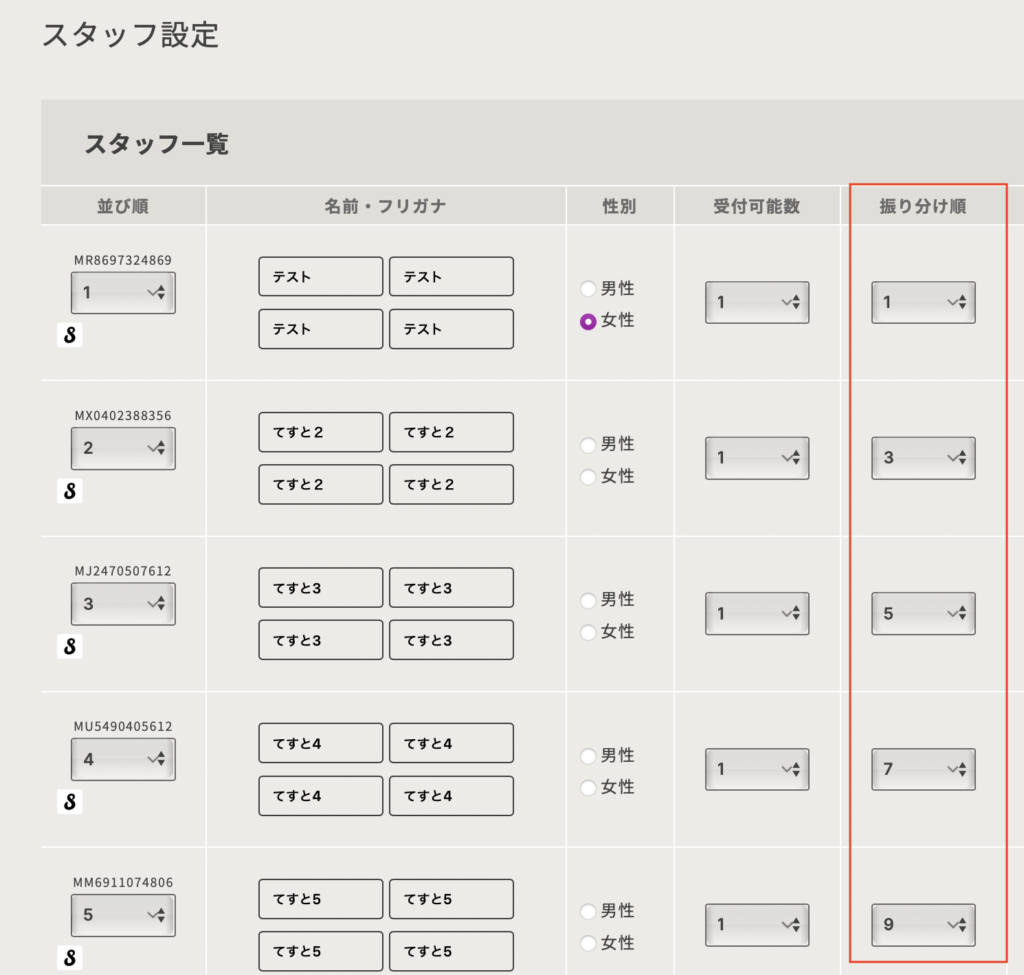Open the 振り分け順 dropdown showing 7
The width and height of the screenshot is (1024, 975).
coord(923,769)
